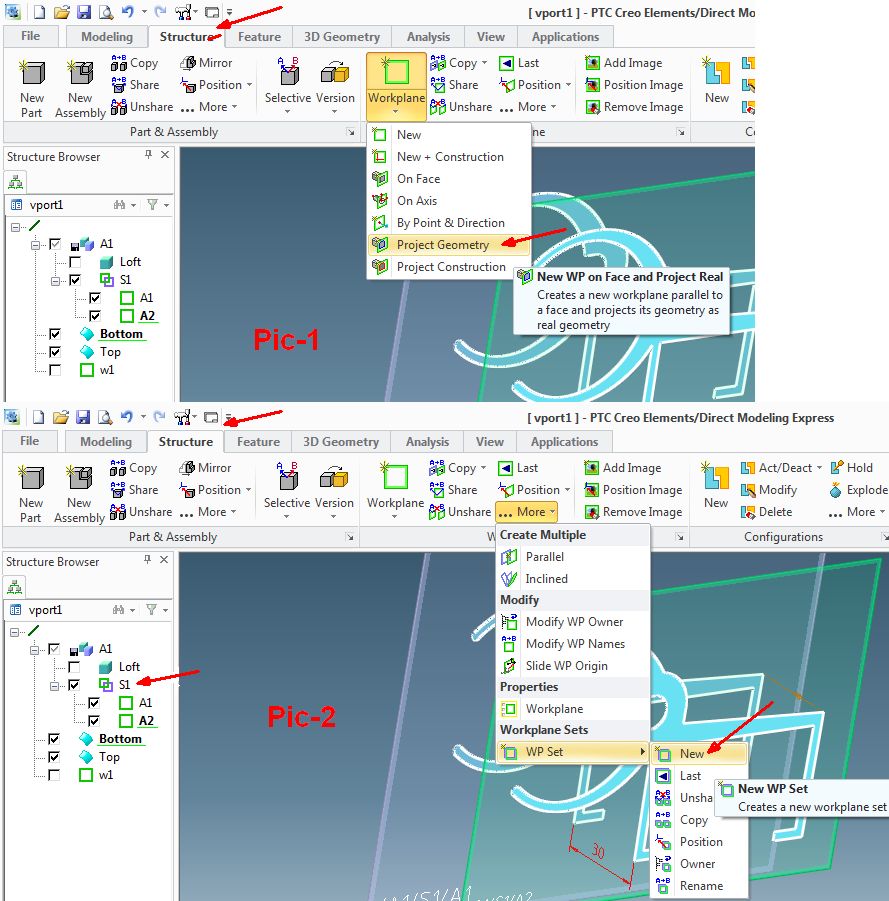Click New configuration icon in Pic-2
Viewport: 889px width, 901px height.
click(x=716, y=478)
